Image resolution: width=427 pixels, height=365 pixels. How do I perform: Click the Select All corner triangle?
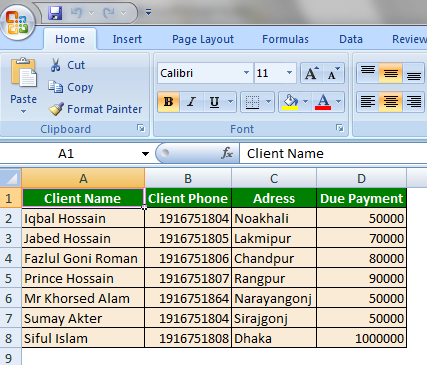(x=11, y=178)
